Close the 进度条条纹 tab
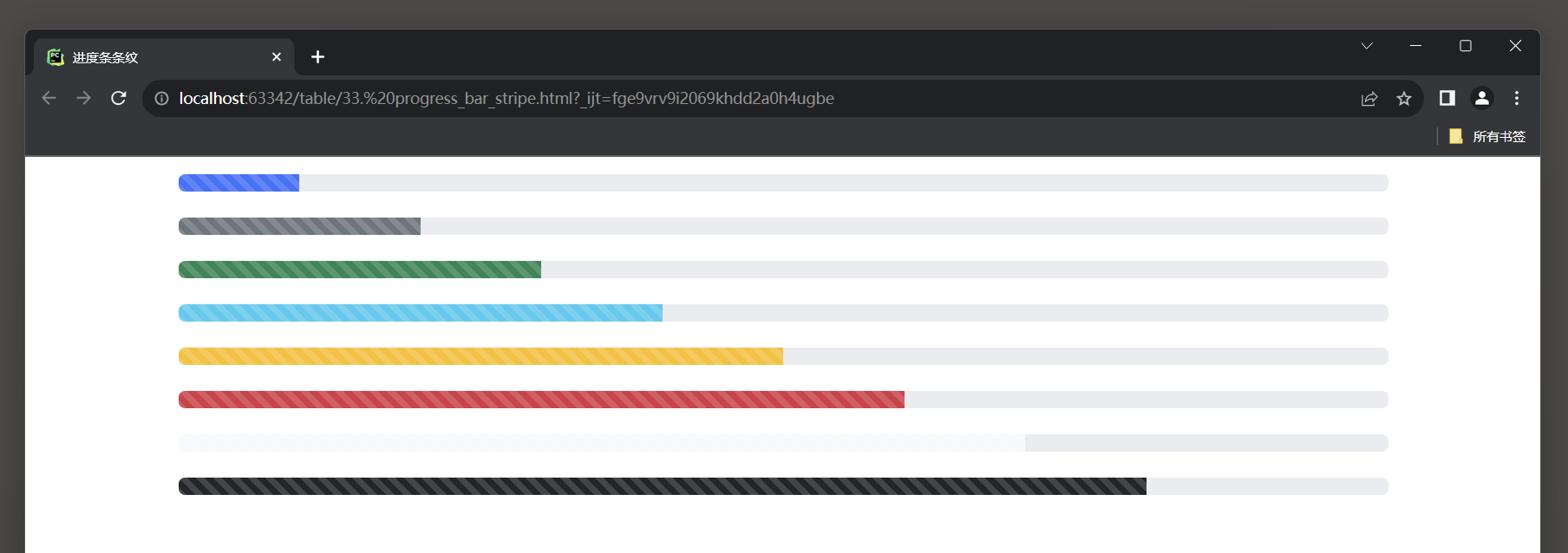Screen dimensions: 1568x553 click(x=277, y=56)
